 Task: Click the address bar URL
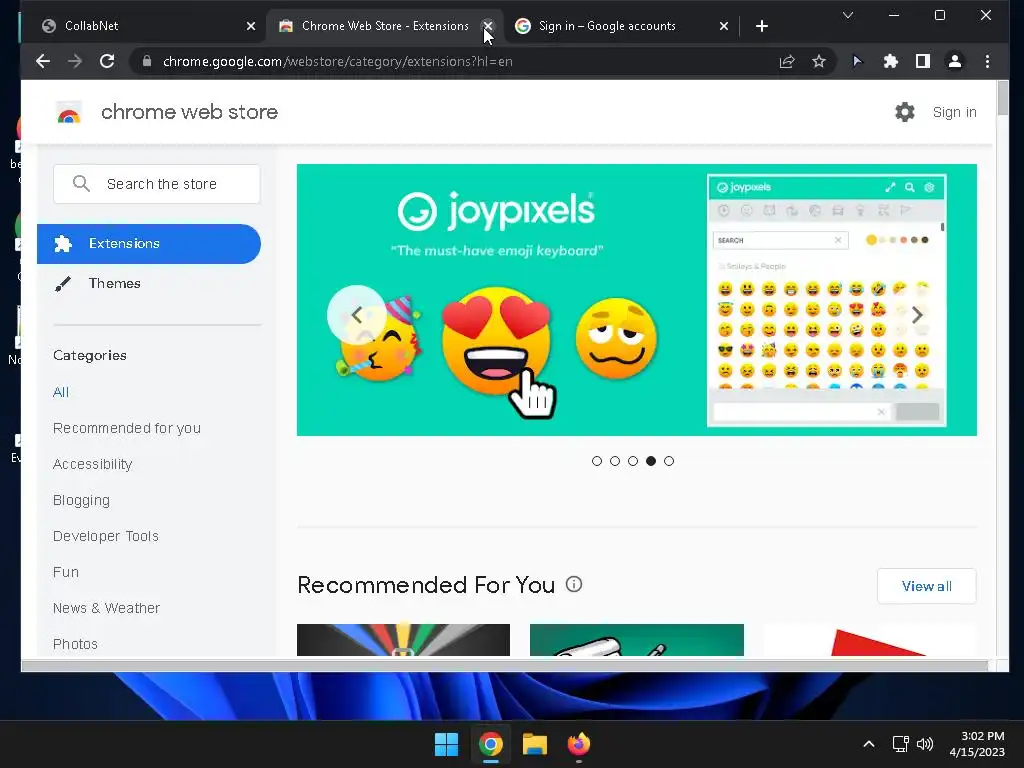(x=338, y=61)
